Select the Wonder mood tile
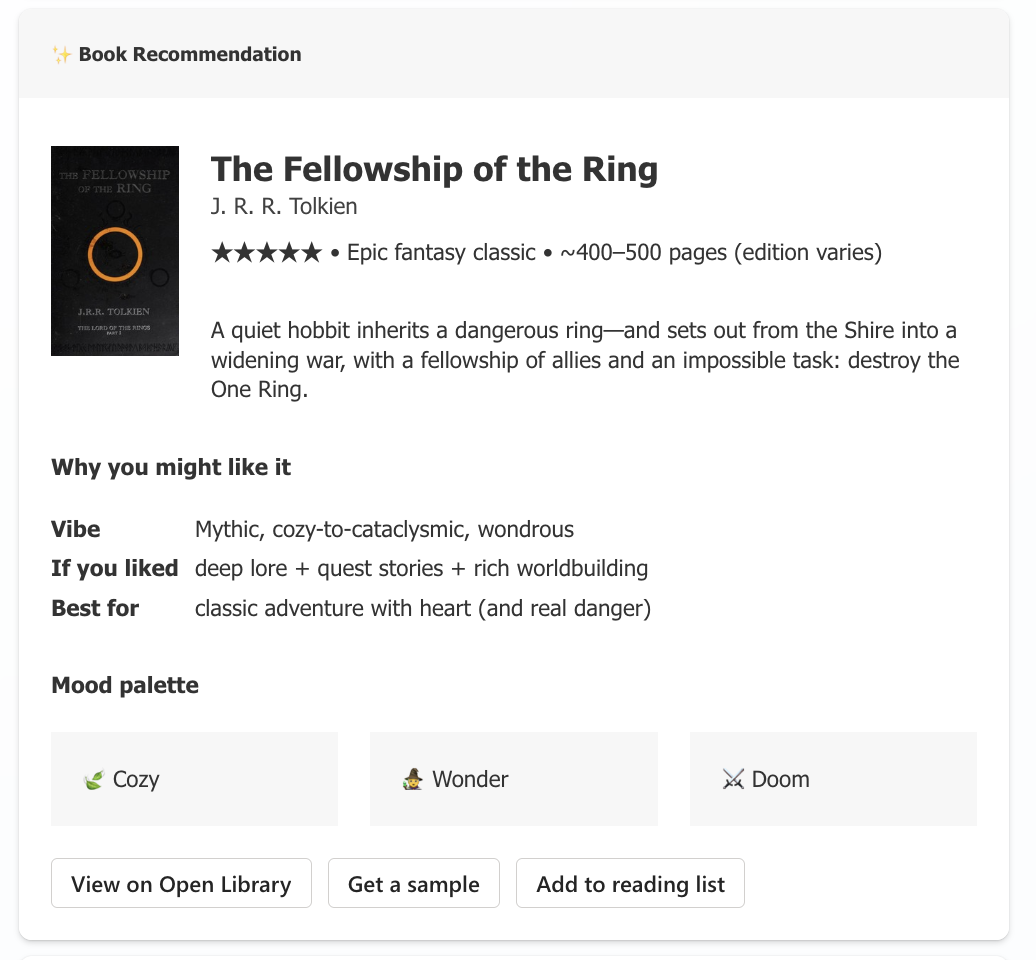The width and height of the screenshot is (1036, 960). point(513,779)
